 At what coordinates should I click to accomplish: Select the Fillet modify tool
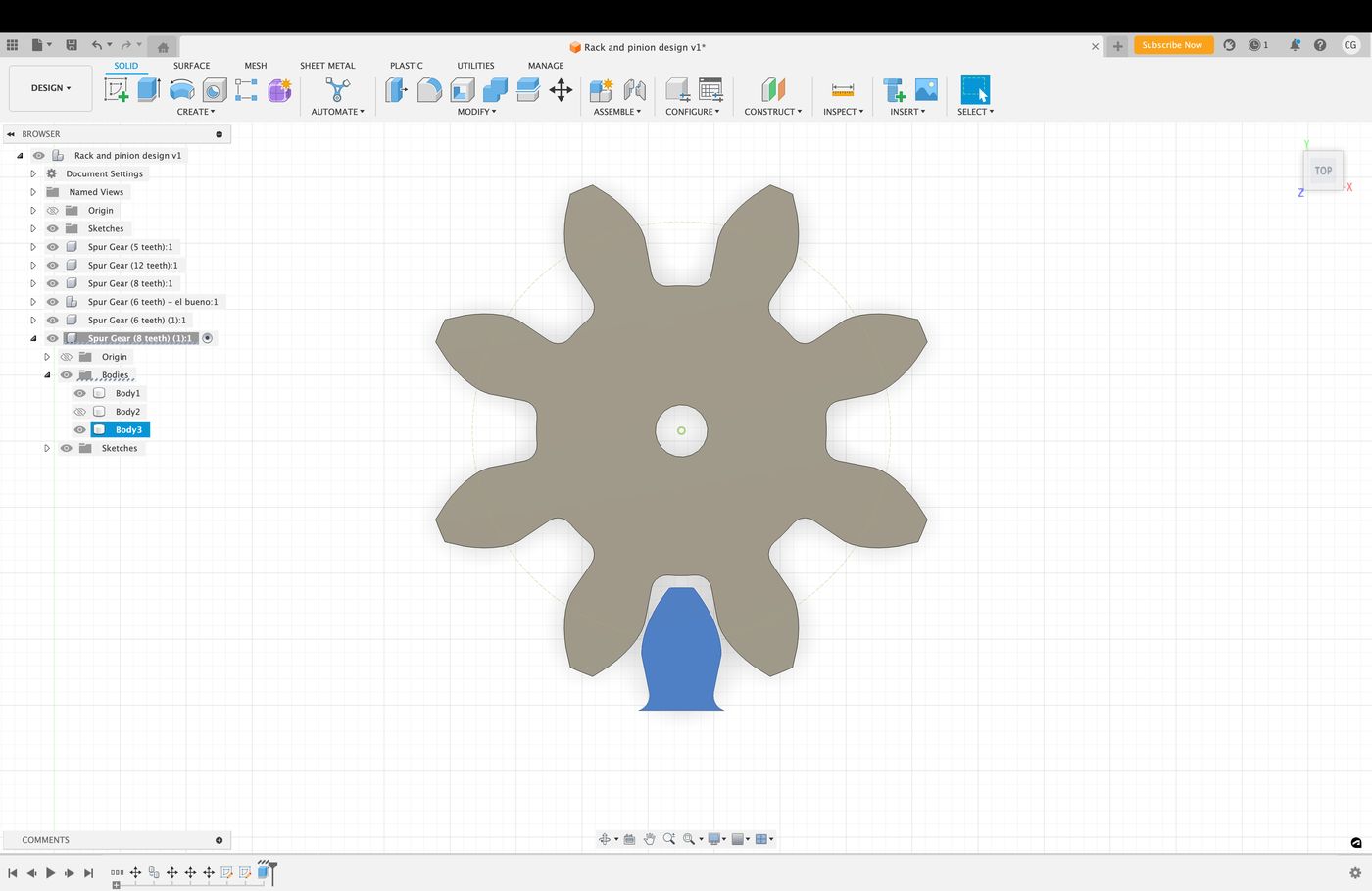pos(429,90)
